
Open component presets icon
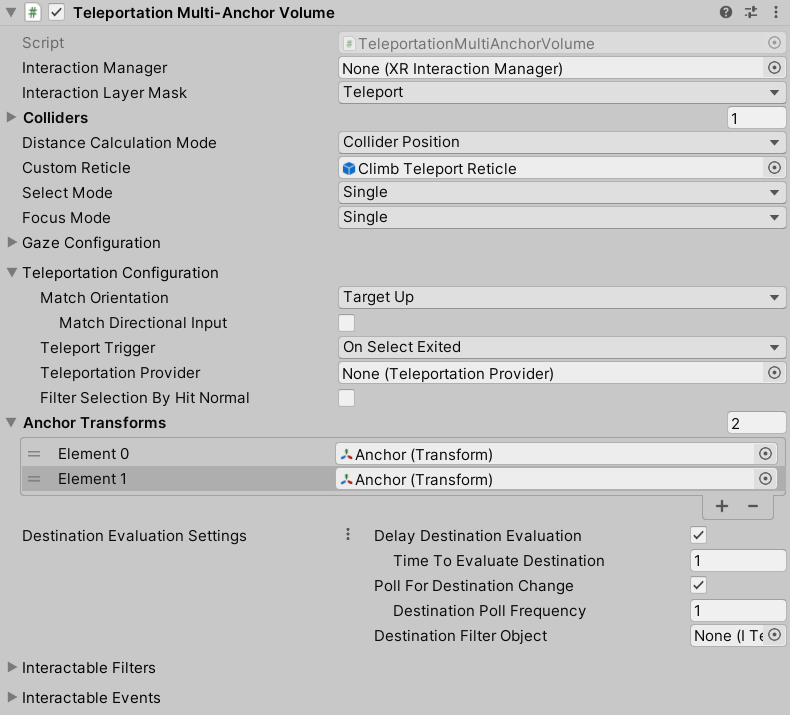(751, 13)
